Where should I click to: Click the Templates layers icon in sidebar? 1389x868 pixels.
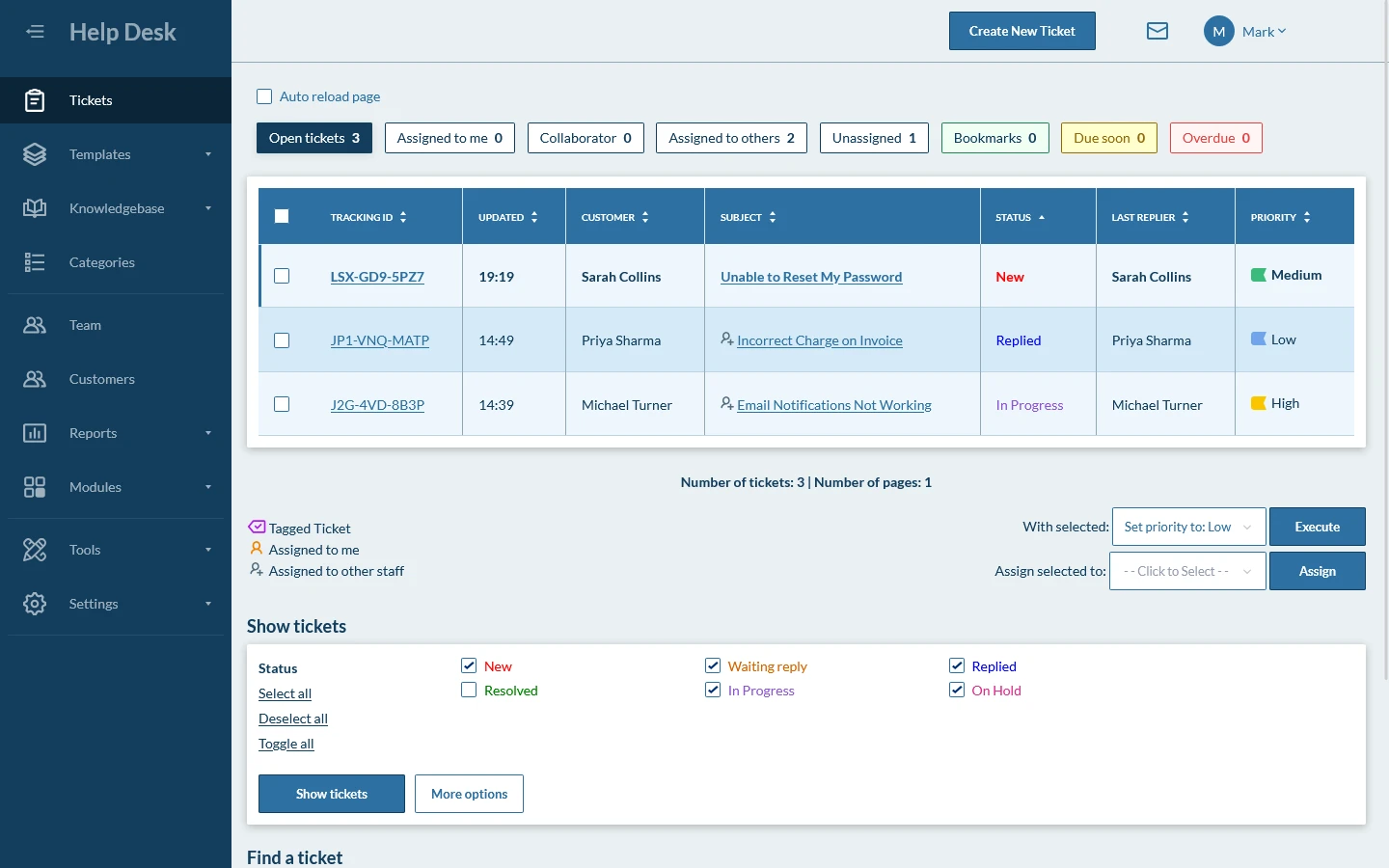click(x=35, y=154)
